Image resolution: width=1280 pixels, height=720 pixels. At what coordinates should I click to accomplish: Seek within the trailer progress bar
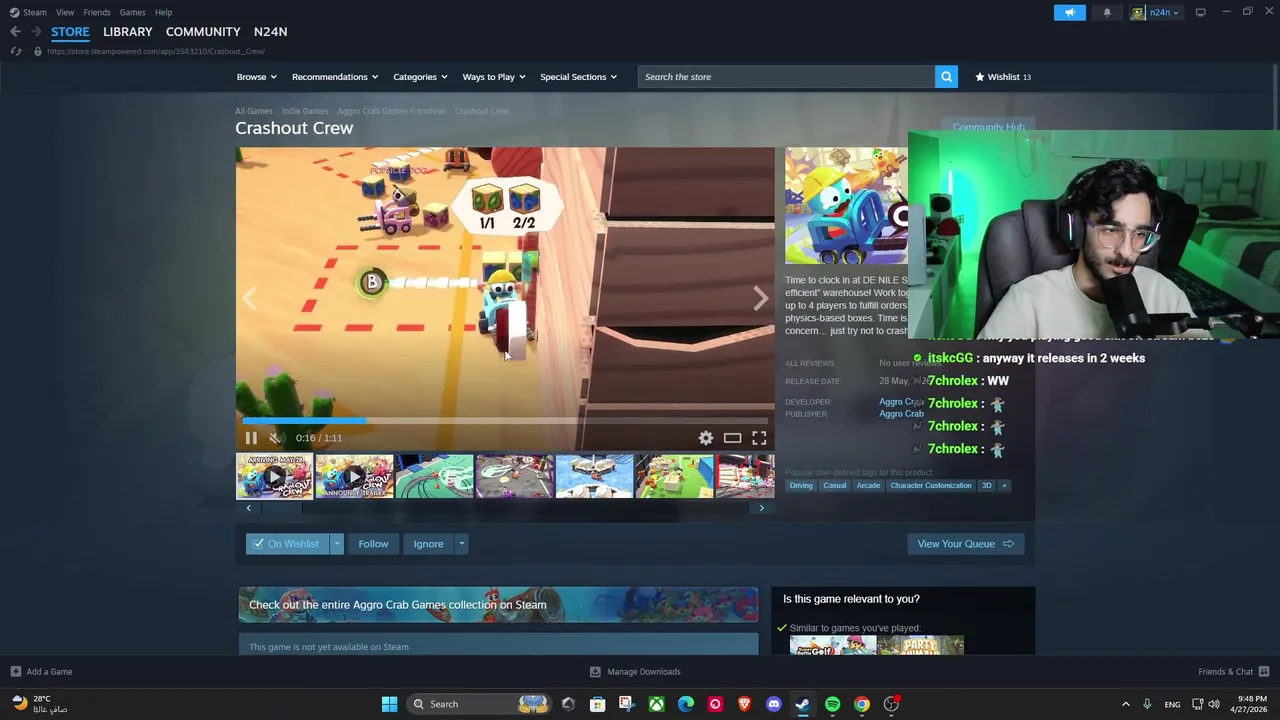(x=505, y=421)
